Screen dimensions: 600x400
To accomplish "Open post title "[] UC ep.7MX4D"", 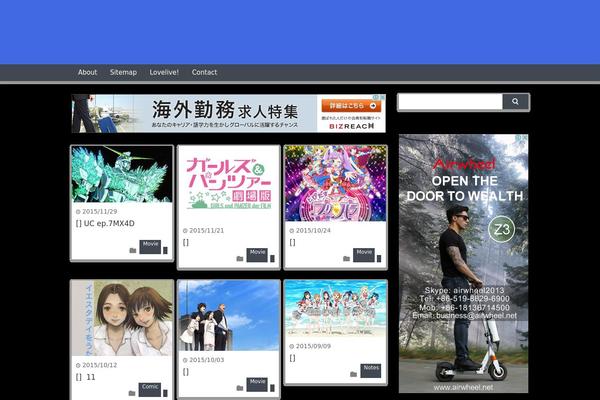I will [105, 224].
